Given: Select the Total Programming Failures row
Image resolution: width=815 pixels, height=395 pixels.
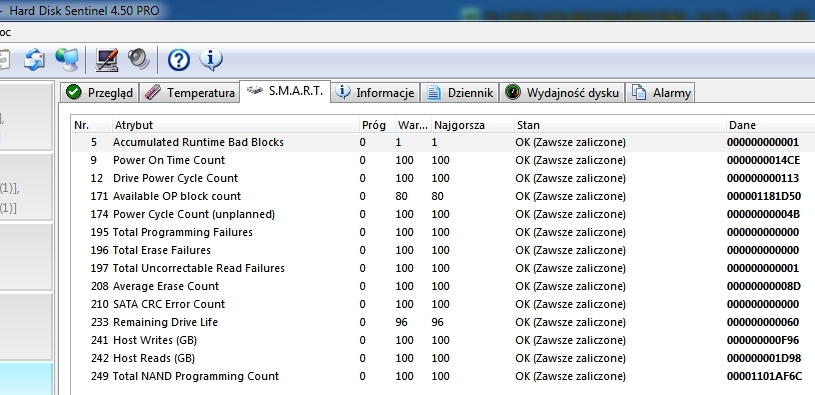Looking at the screenshot, I should 443,232.
